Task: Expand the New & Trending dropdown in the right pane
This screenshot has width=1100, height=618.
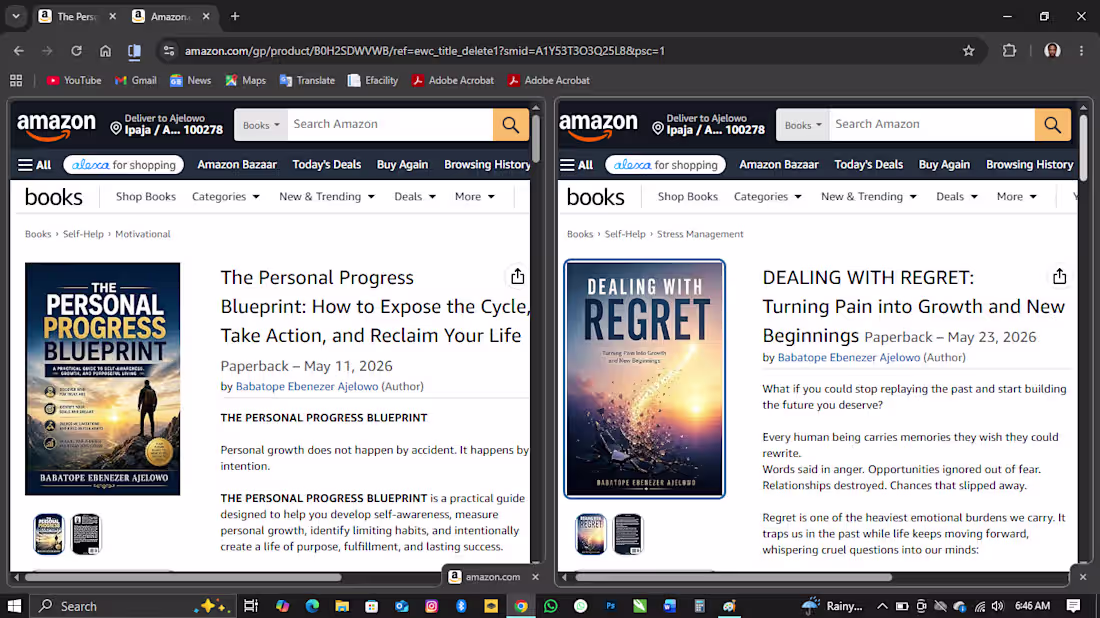Action: [x=869, y=196]
